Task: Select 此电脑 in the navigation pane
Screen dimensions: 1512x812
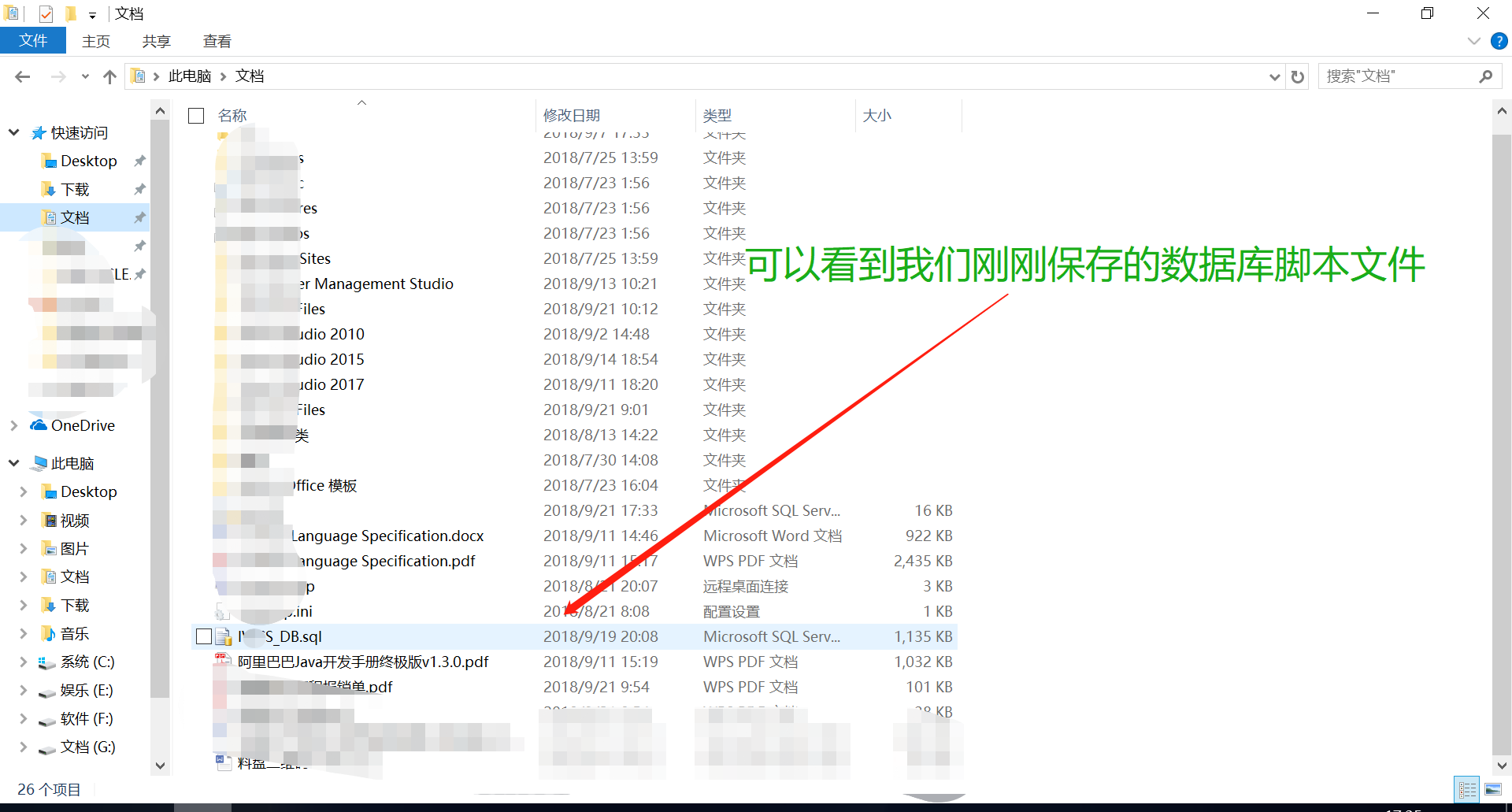Action: click(x=72, y=464)
